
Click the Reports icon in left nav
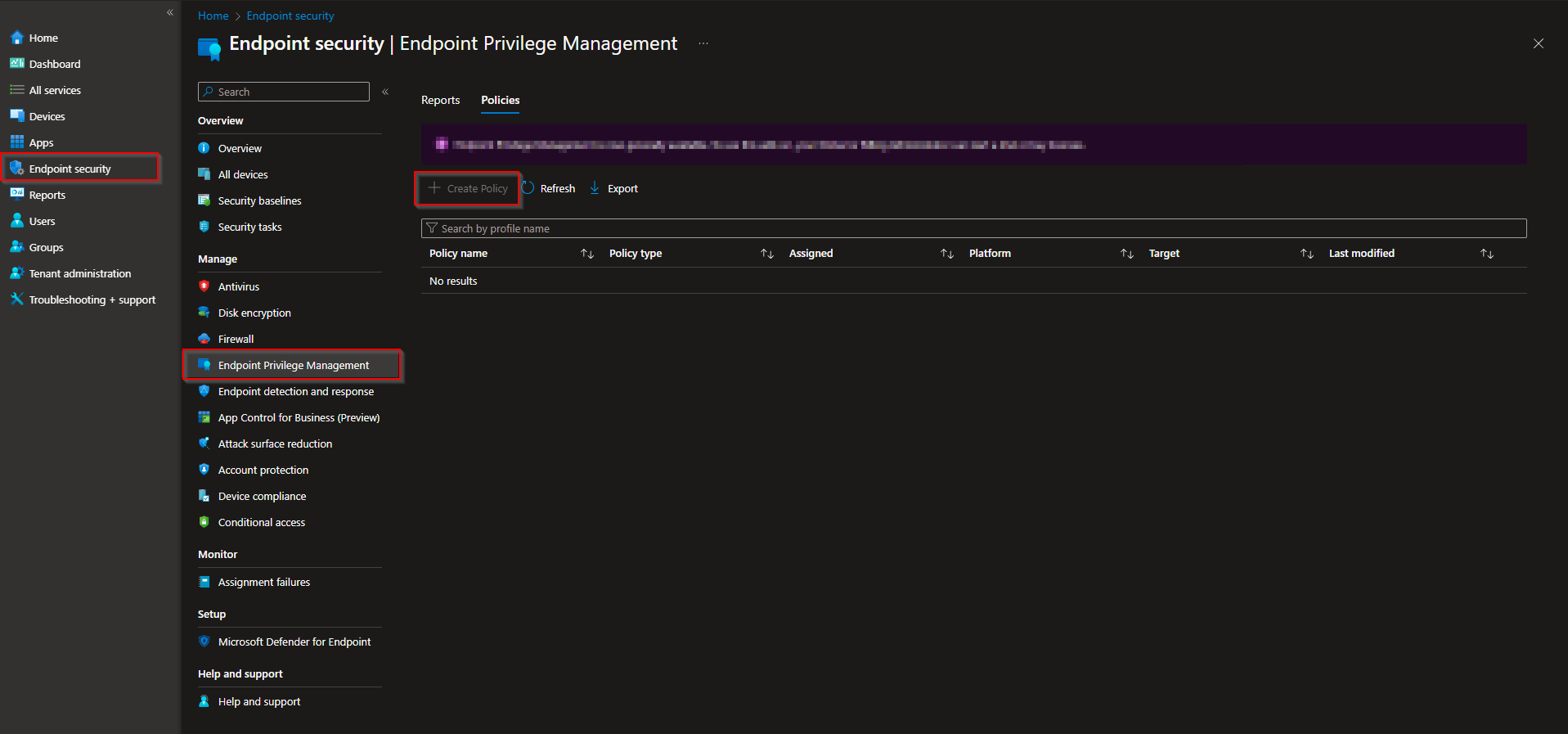16,195
